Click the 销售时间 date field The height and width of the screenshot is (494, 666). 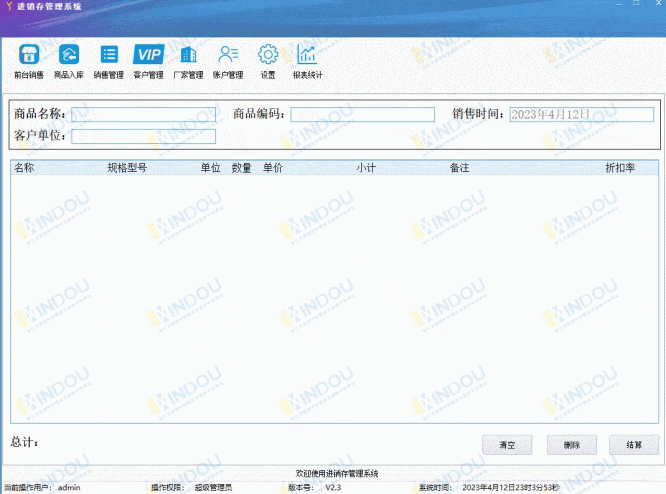(580, 115)
